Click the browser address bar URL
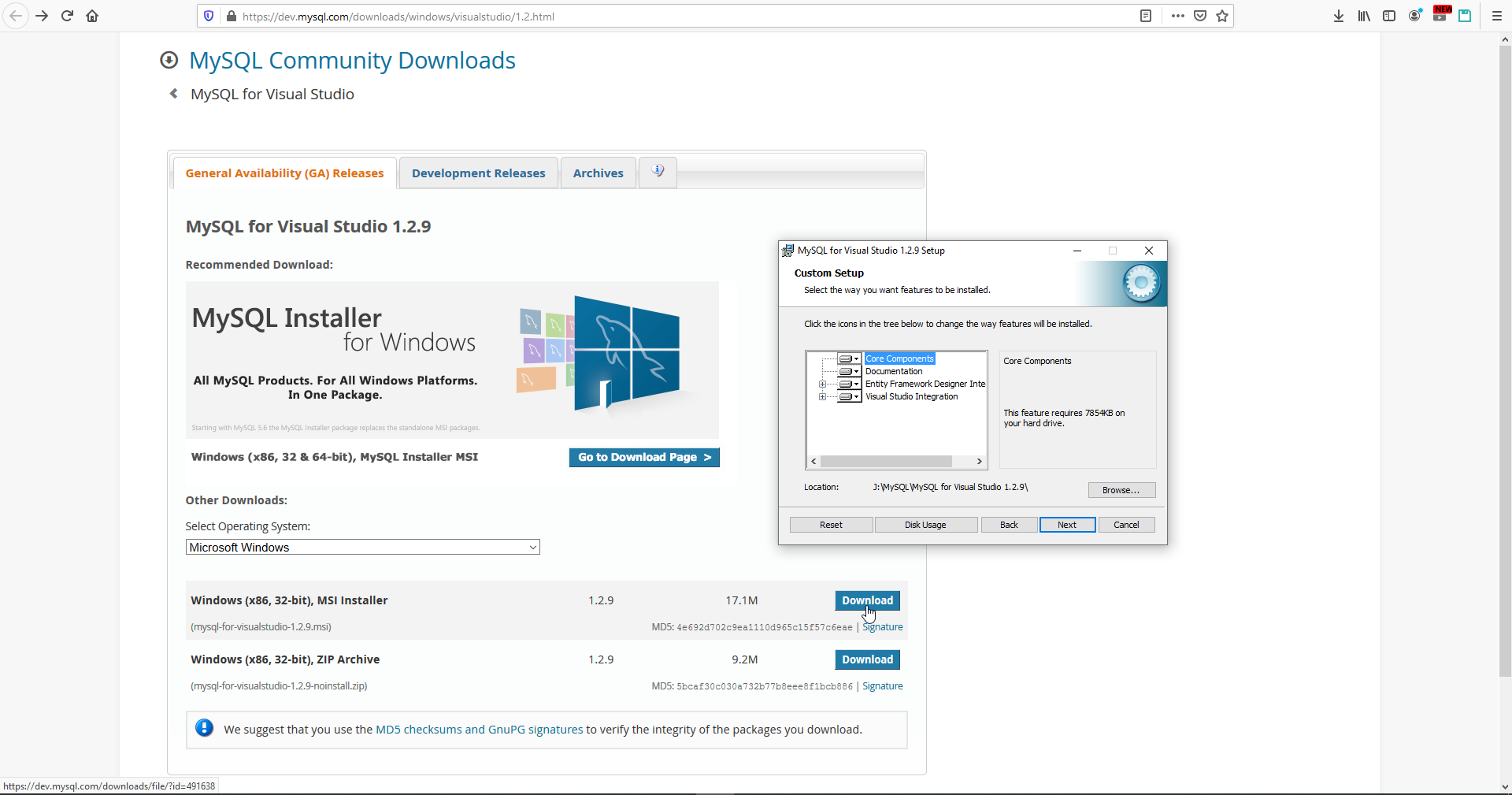 pos(398,17)
